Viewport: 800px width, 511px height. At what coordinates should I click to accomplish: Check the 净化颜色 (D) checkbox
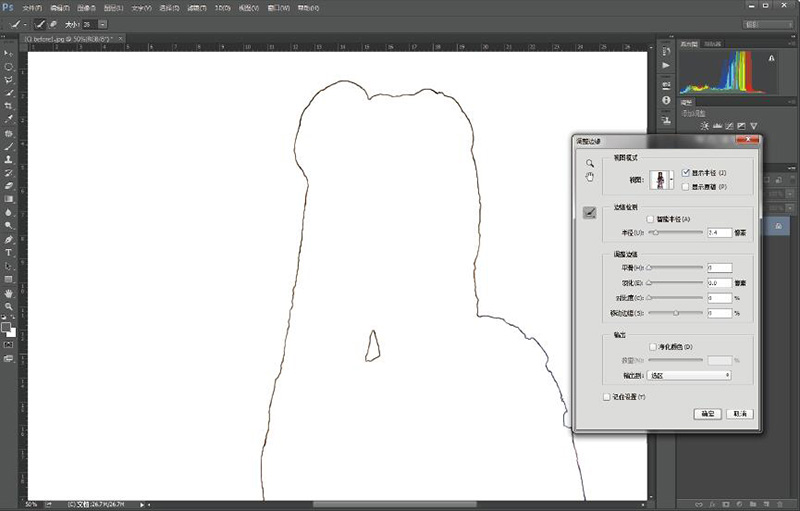(x=652, y=347)
